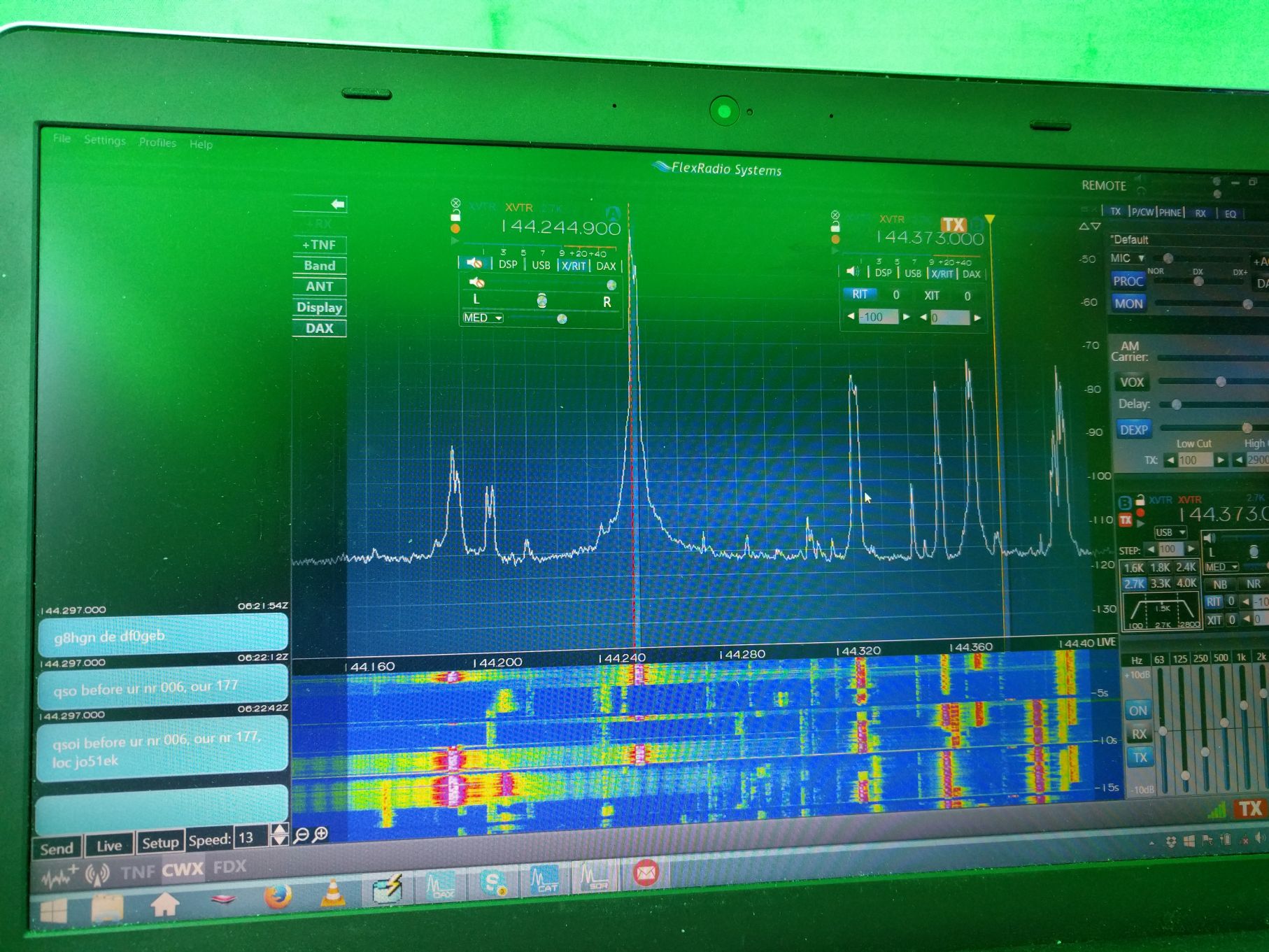Open the Settings menu

coord(105,141)
